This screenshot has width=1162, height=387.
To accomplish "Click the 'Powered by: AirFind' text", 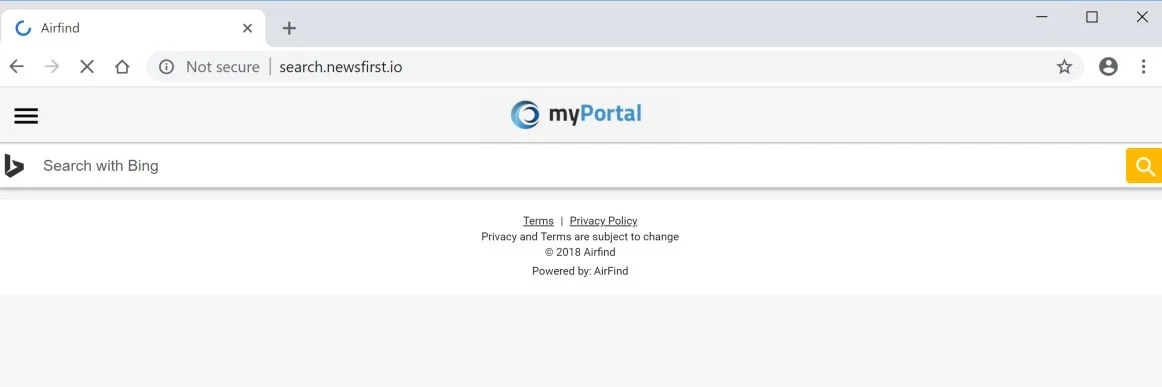I will tap(580, 271).
